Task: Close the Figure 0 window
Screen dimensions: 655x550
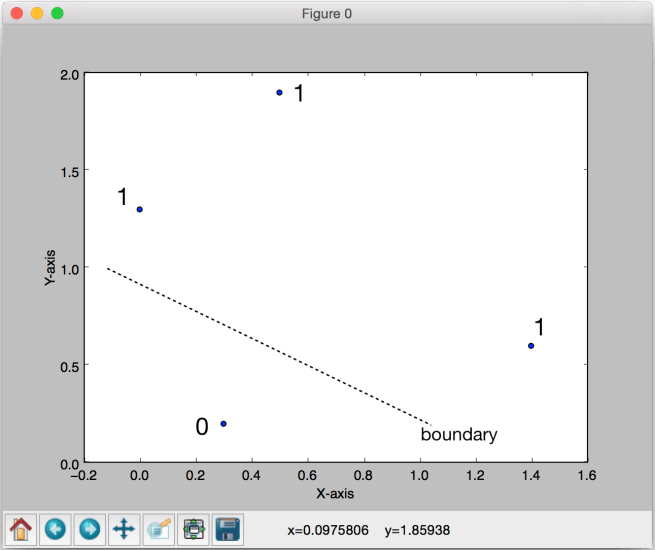Action: point(17,13)
